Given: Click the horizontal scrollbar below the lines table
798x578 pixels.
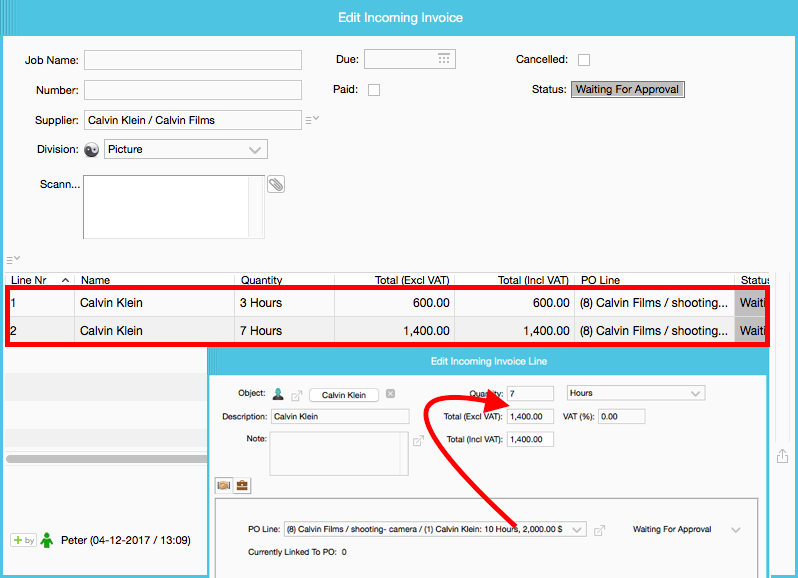Looking at the screenshot, I should (x=107, y=459).
